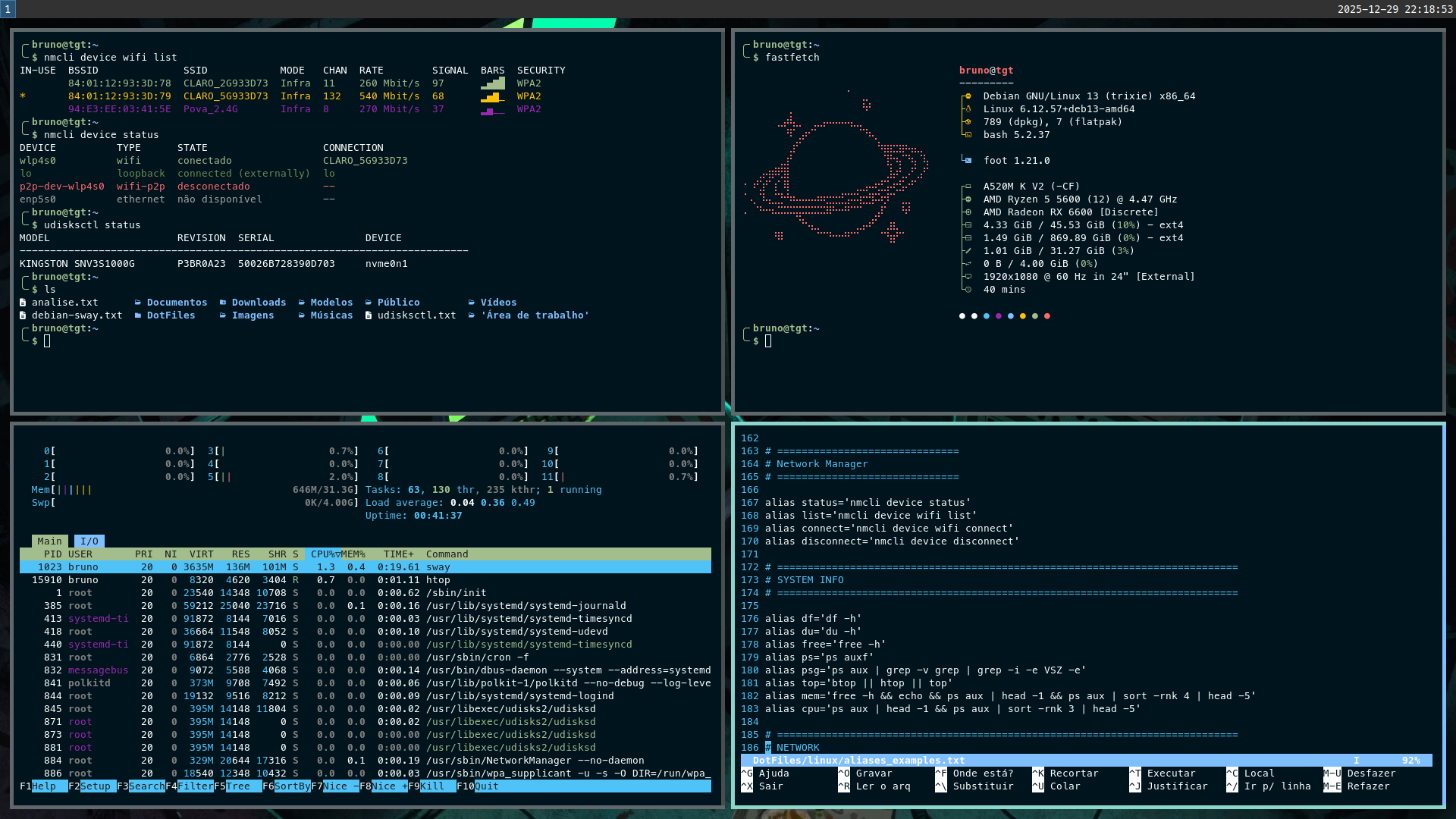The width and height of the screenshot is (1456, 819).
Task: Click the DotFiles folder icon
Action: tap(138, 315)
